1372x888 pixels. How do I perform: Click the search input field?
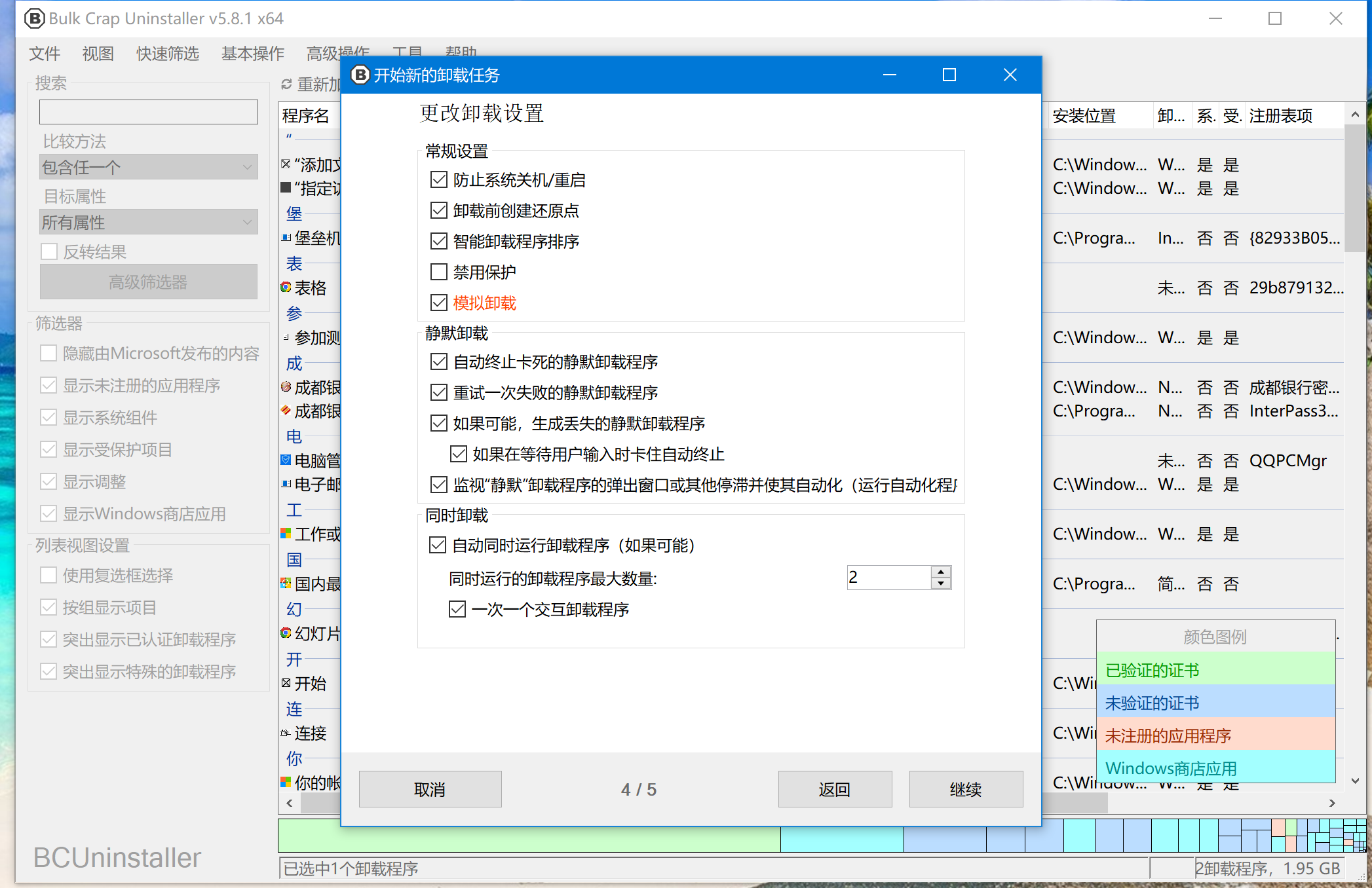tap(148, 112)
